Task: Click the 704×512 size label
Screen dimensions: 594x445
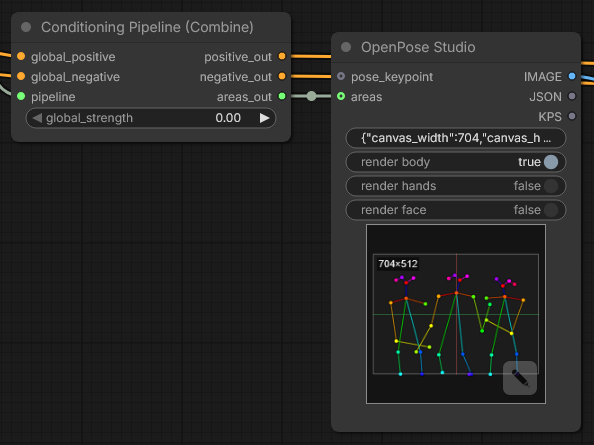Action: pyautogui.click(x=398, y=264)
